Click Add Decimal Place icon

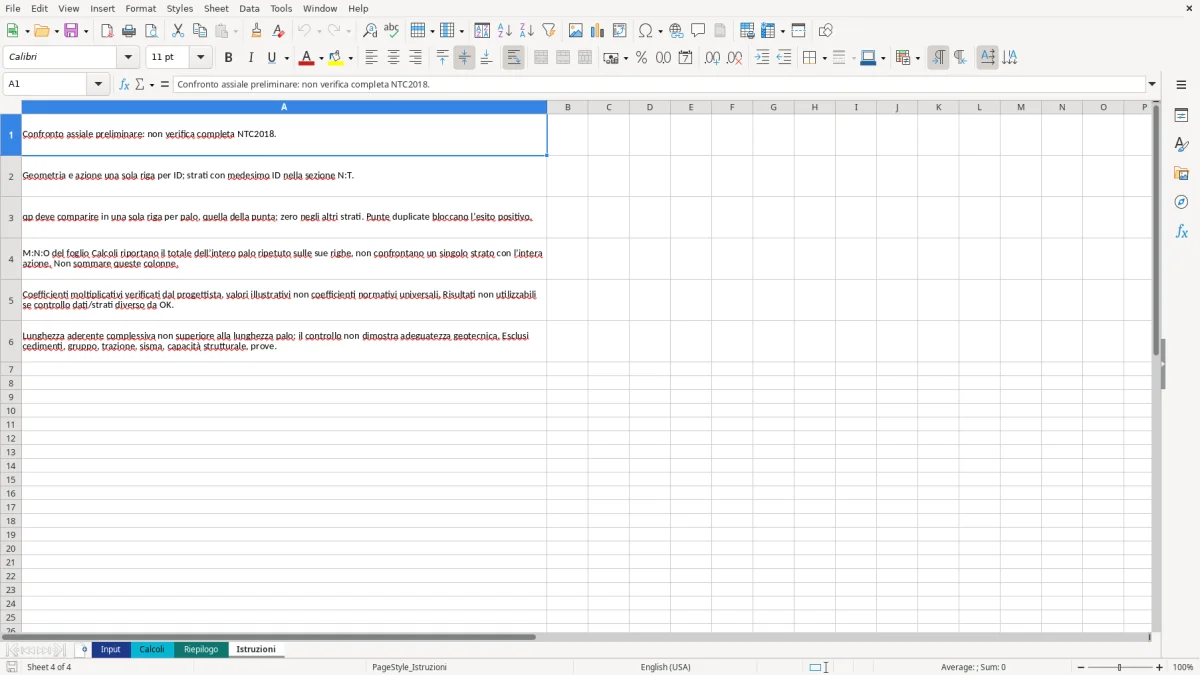point(713,58)
